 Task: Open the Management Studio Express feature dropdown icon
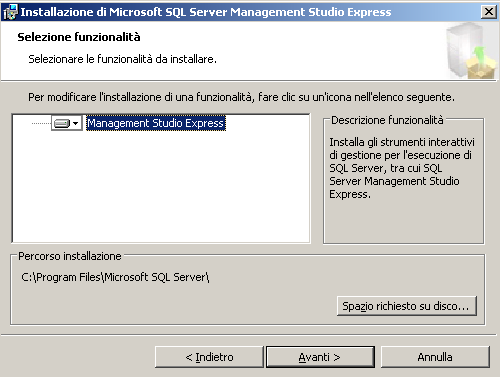(x=67, y=123)
